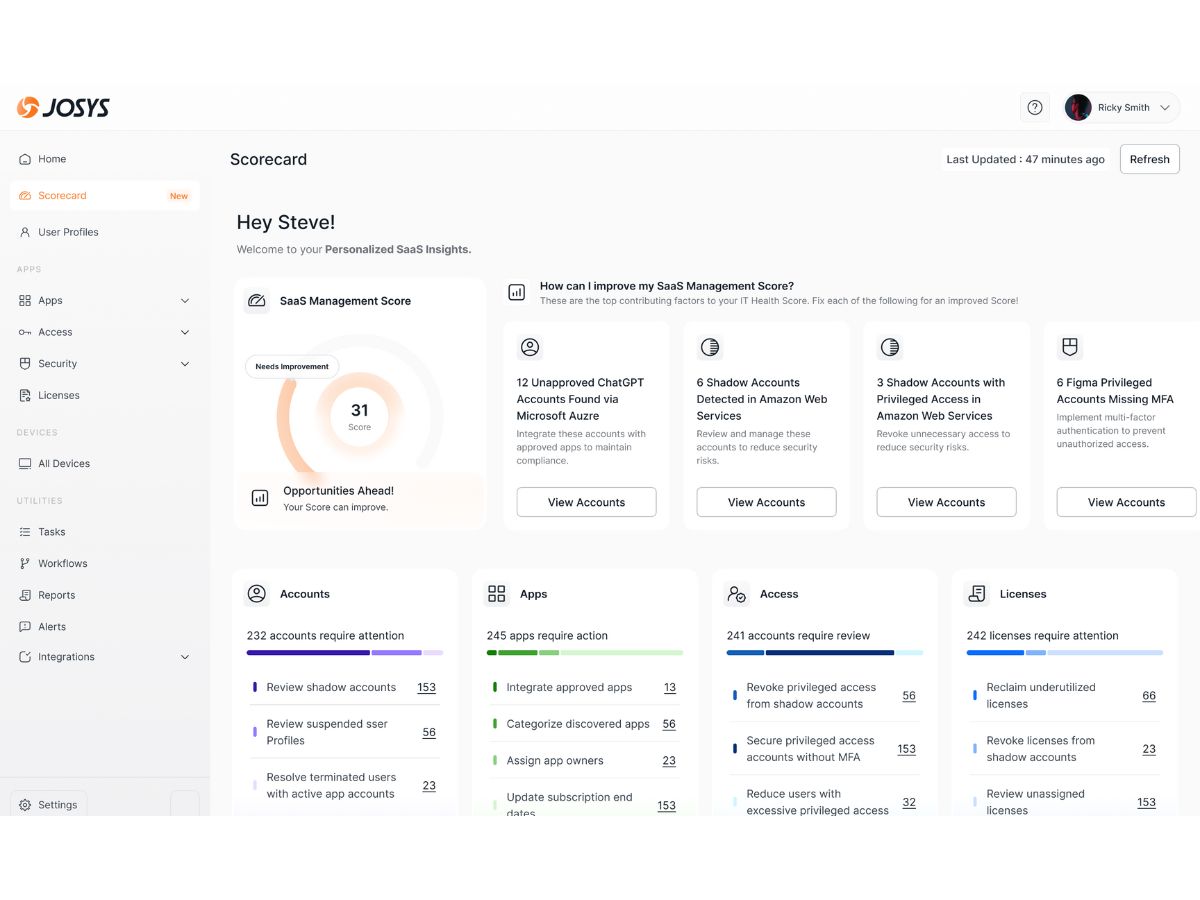The image size is (1200, 900).
Task: Expand the Access sidebar chevron
Action: tap(185, 332)
